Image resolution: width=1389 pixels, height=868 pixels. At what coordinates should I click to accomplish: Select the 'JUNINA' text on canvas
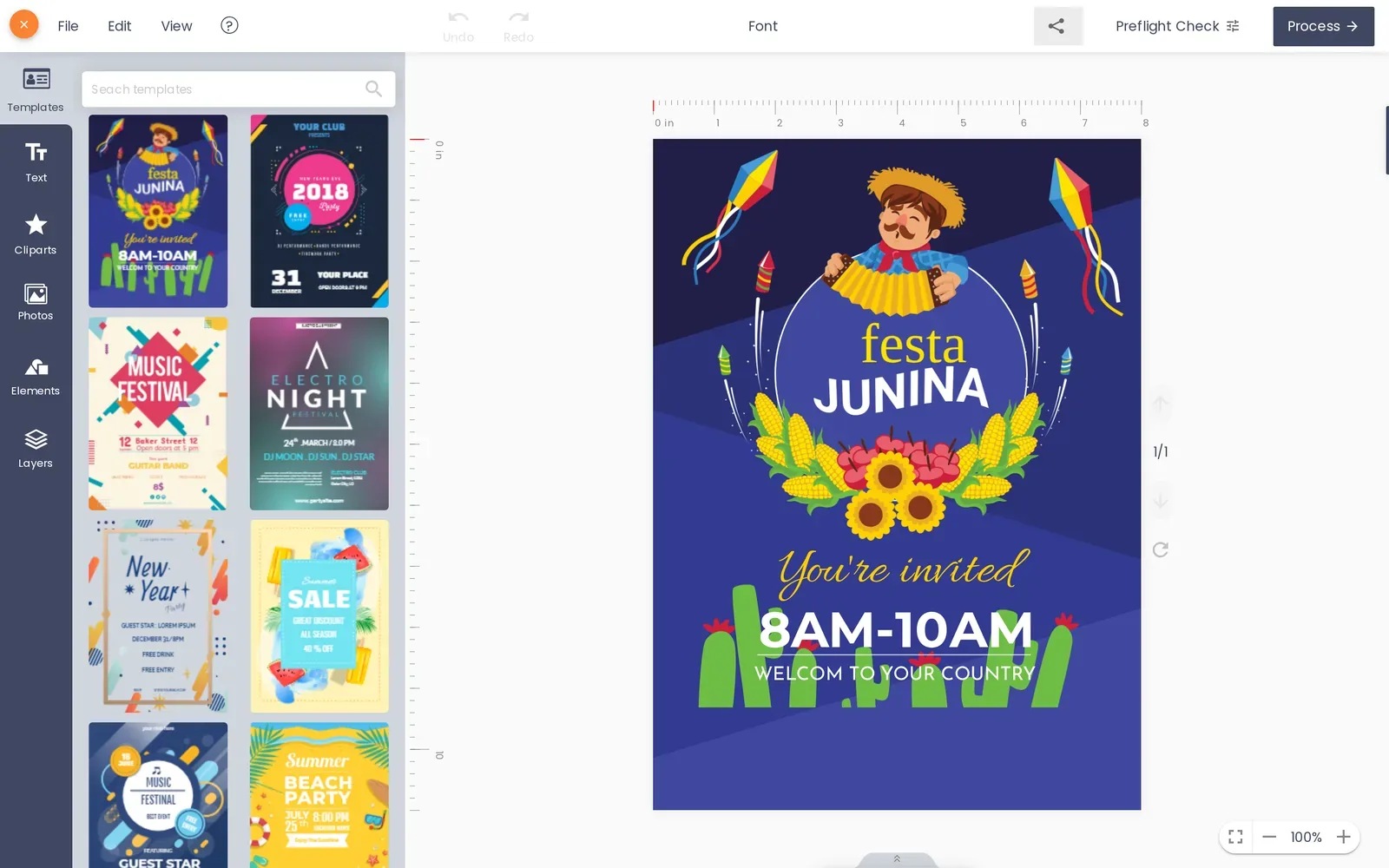(x=900, y=391)
